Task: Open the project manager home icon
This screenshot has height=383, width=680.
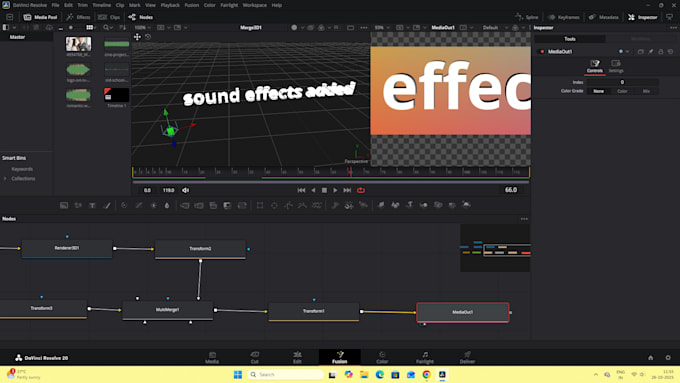Action: click(x=651, y=358)
